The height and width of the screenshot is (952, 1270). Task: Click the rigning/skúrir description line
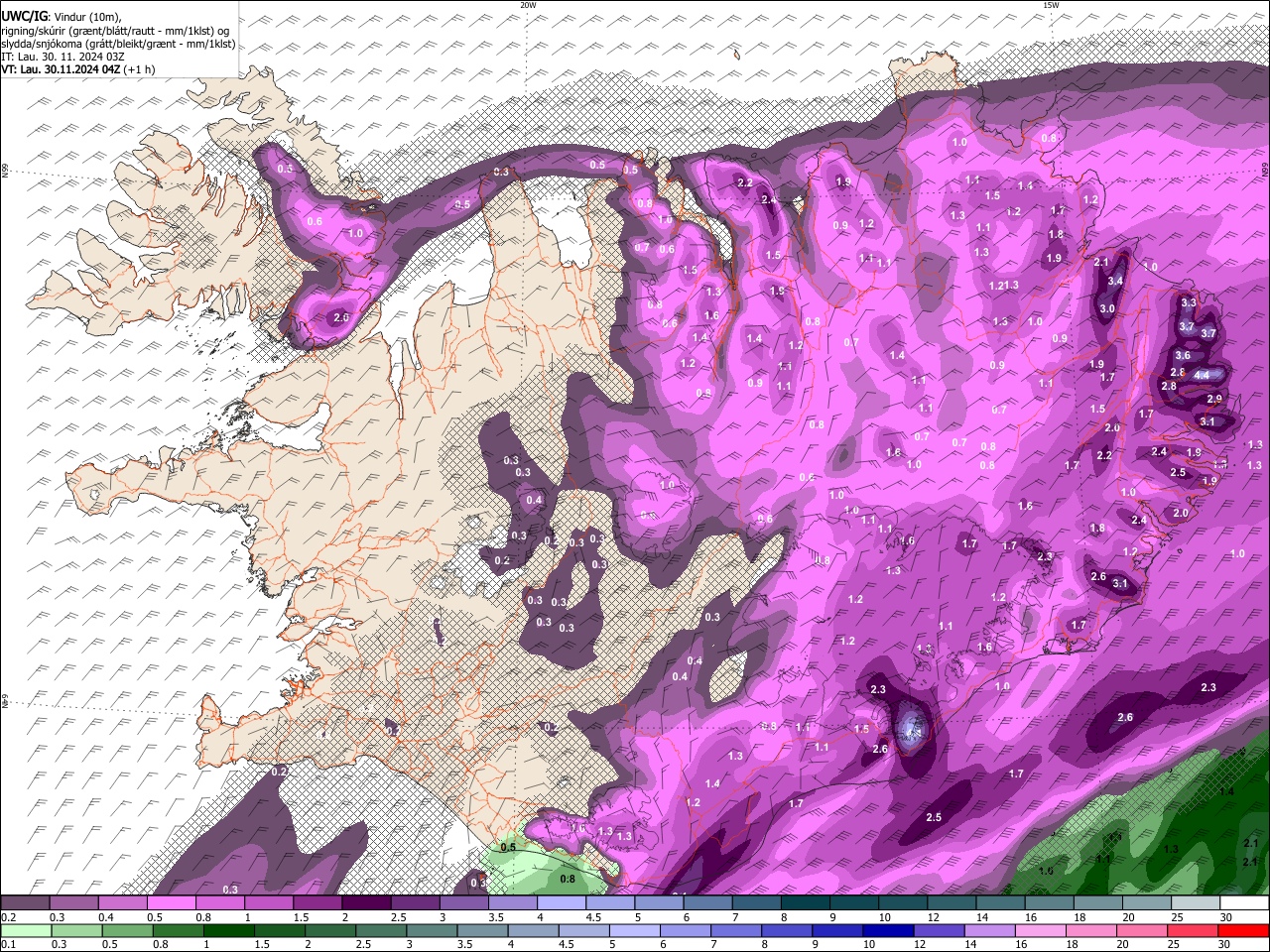click(x=114, y=31)
